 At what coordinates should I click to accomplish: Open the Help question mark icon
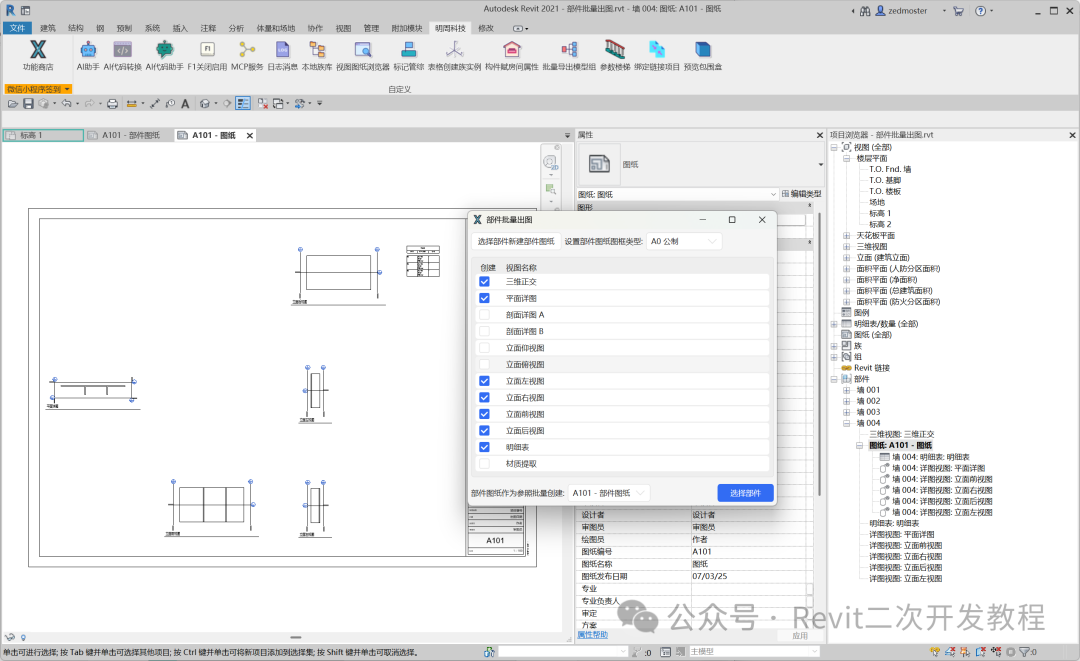980,11
